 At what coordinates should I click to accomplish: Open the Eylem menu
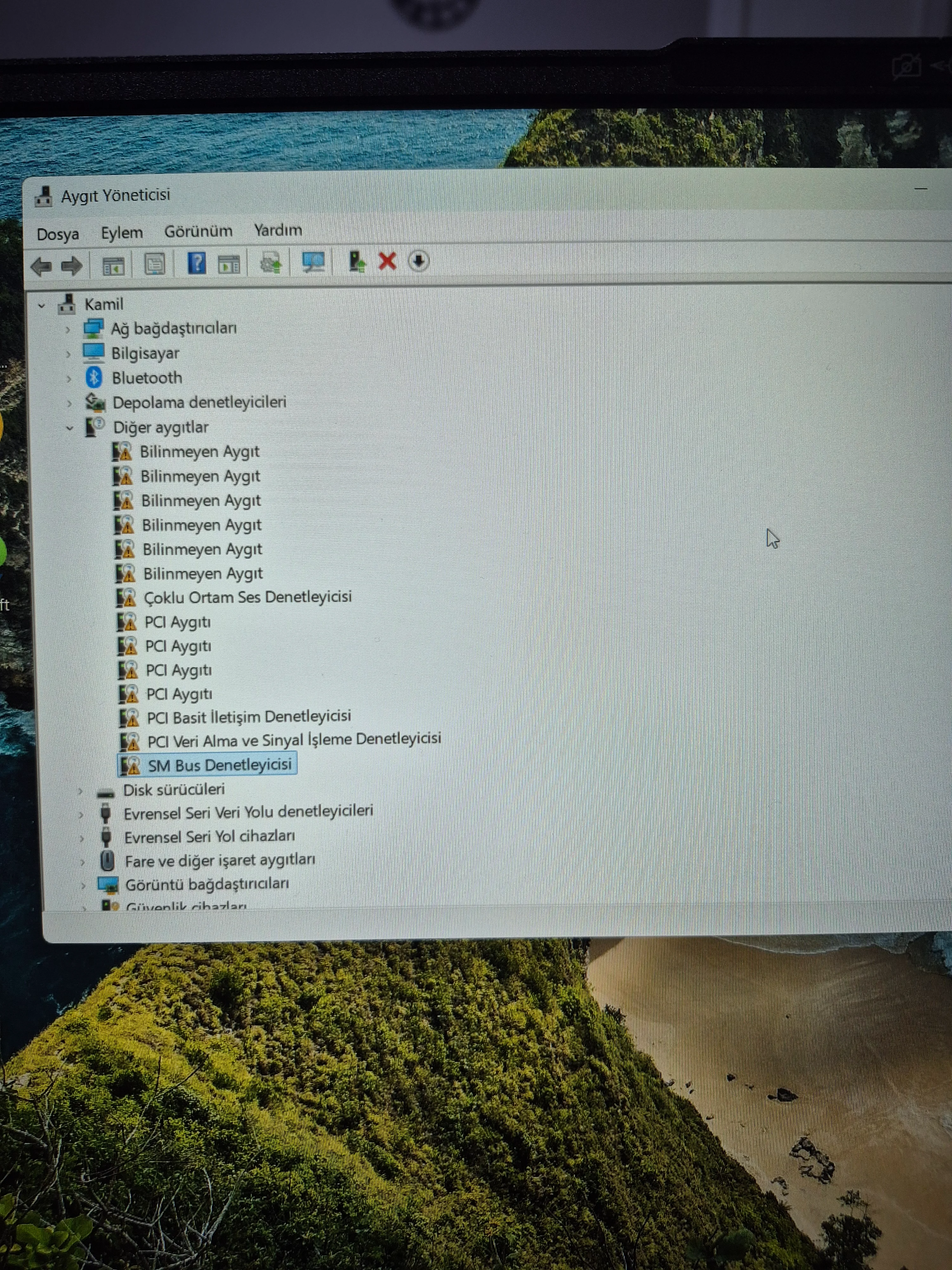click(122, 233)
